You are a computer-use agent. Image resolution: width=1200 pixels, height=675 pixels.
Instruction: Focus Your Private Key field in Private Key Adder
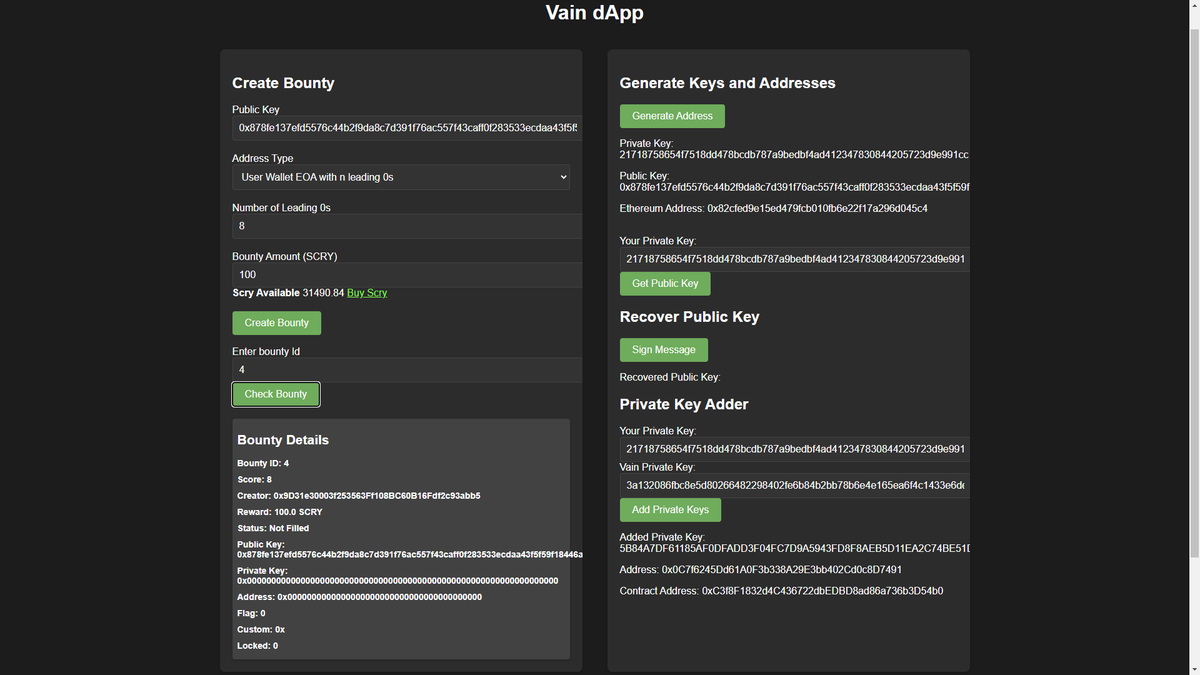pos(795,449)
